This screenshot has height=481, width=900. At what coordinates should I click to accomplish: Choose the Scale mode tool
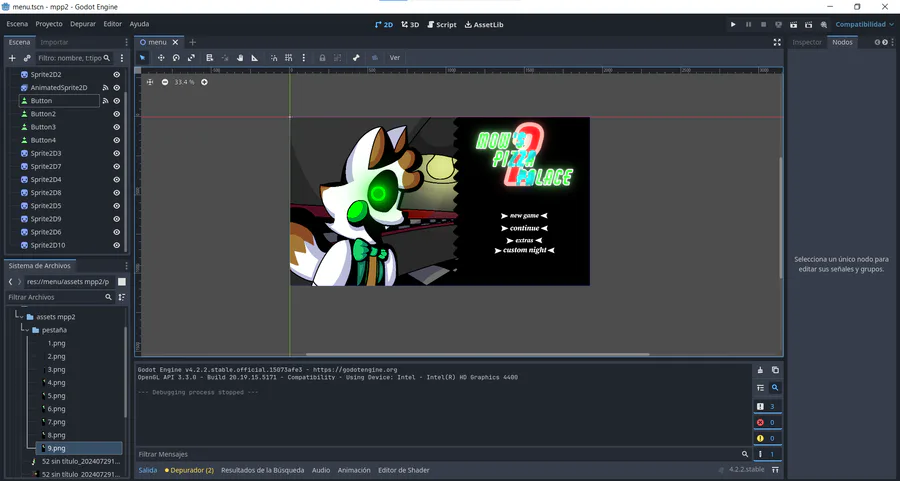pyautogui.click(x=192, y=57)
